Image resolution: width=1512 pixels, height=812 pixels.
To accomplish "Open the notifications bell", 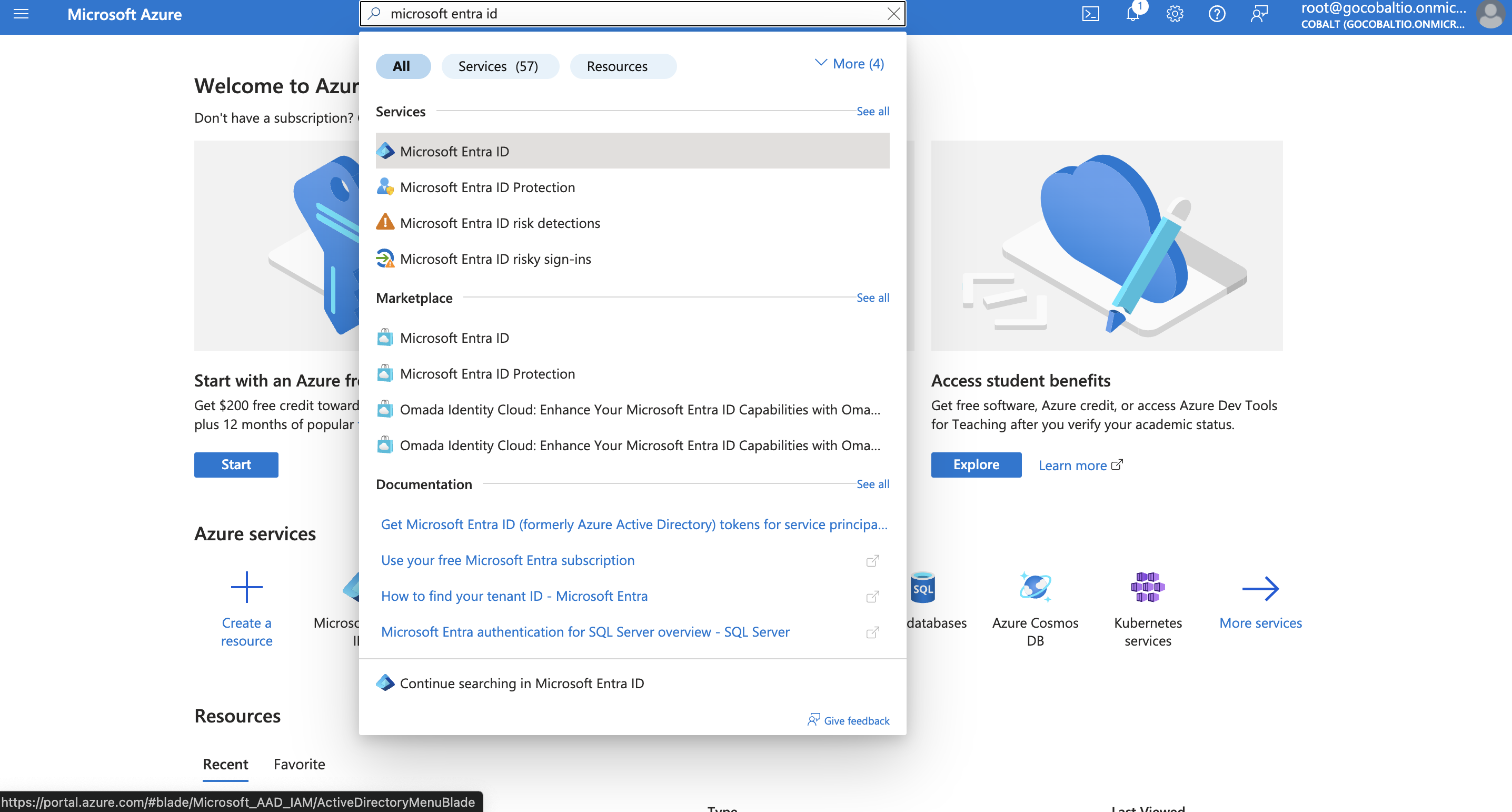I will [x=1132, y=14].
